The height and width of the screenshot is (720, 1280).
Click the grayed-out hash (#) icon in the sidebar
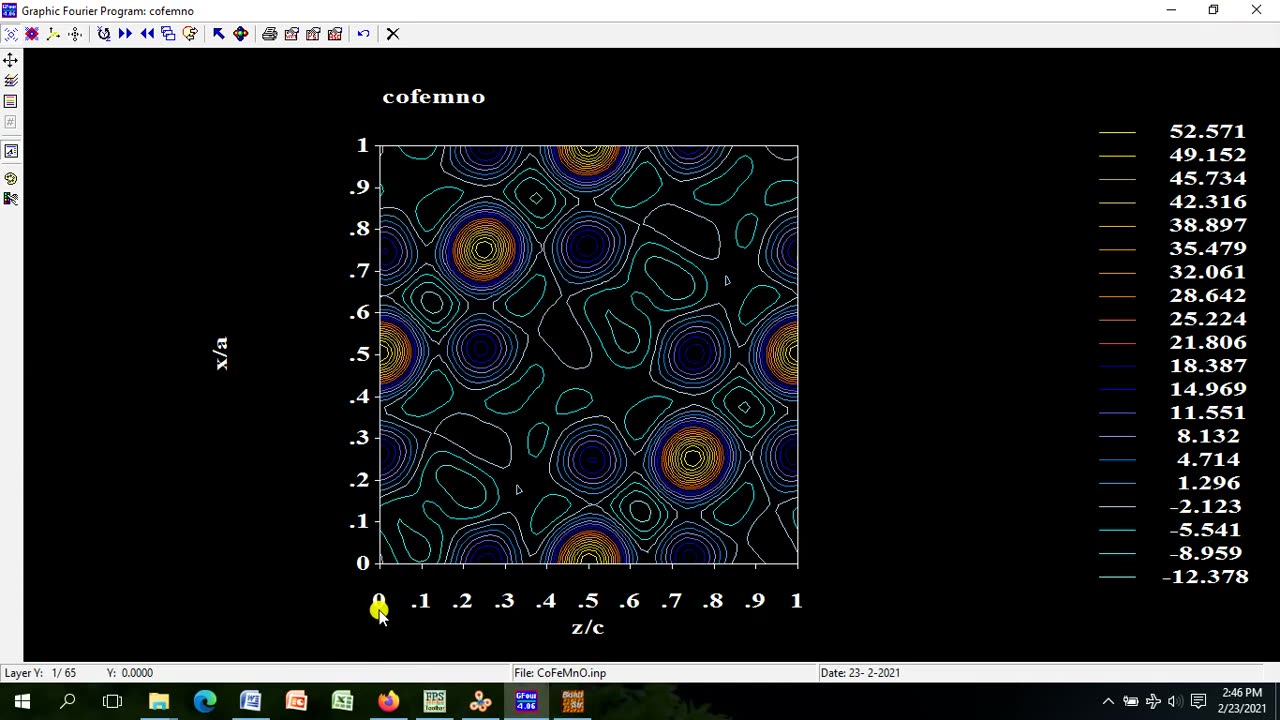click(11, 122)
